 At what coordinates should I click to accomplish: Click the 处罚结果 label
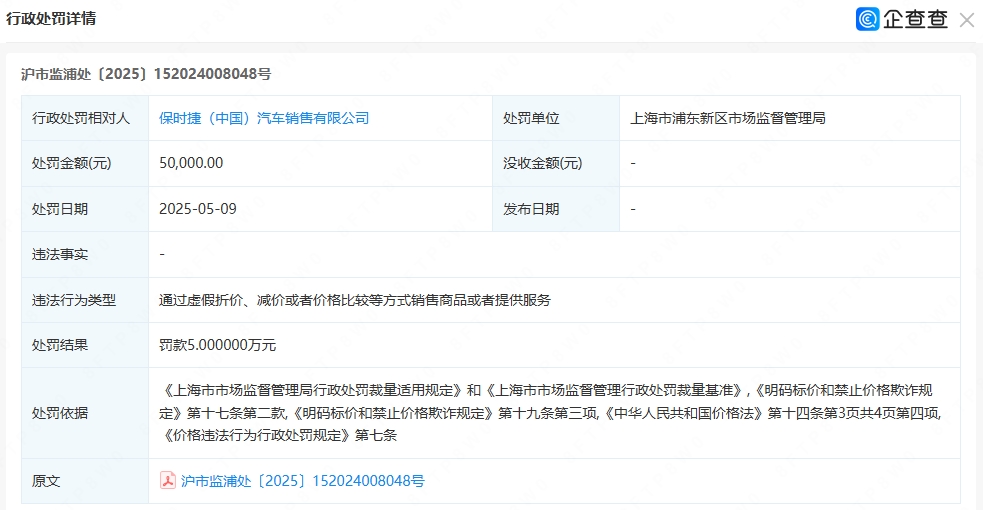[60, 345]
